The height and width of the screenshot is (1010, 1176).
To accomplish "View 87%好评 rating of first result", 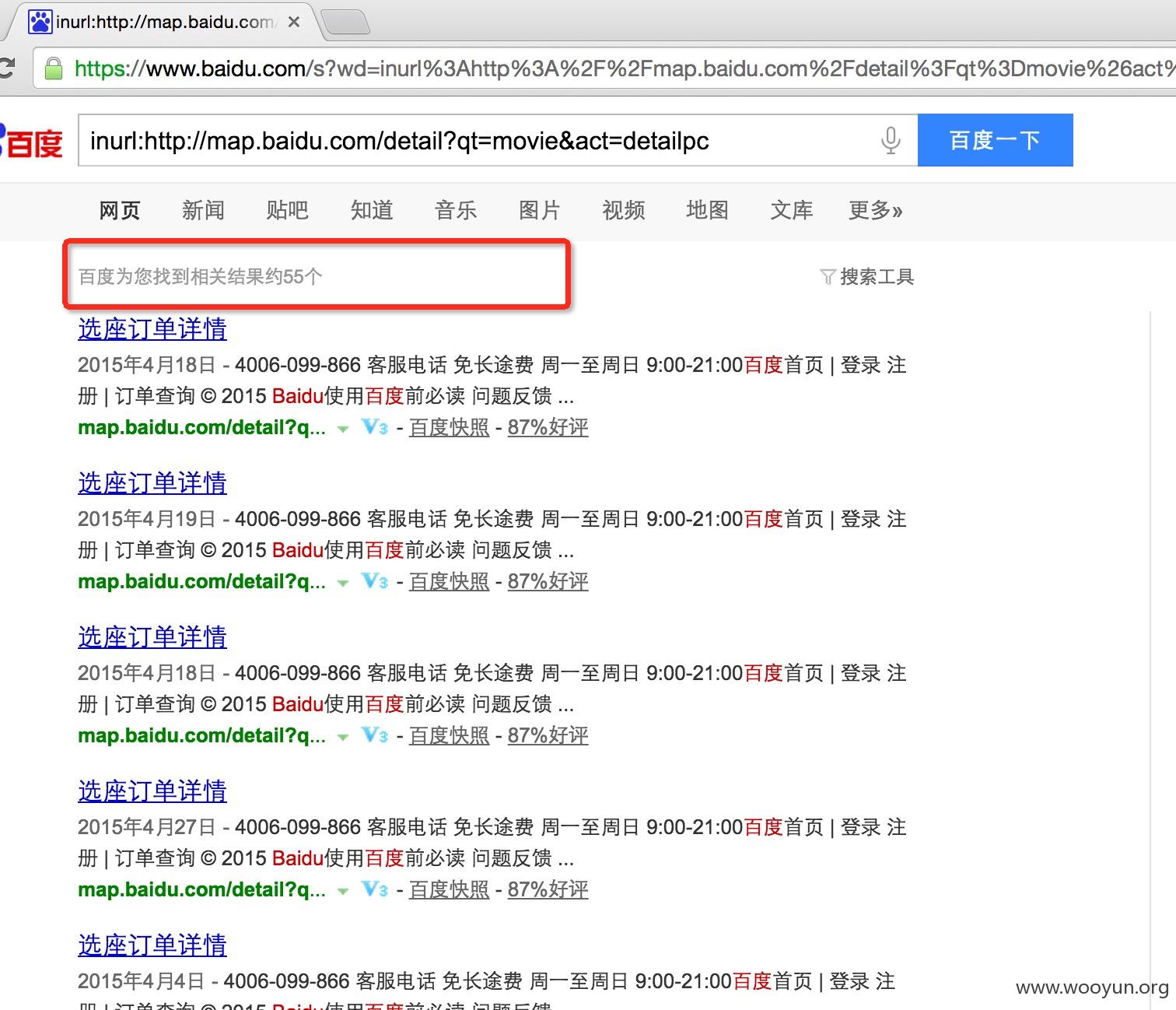I will (548, 427).
